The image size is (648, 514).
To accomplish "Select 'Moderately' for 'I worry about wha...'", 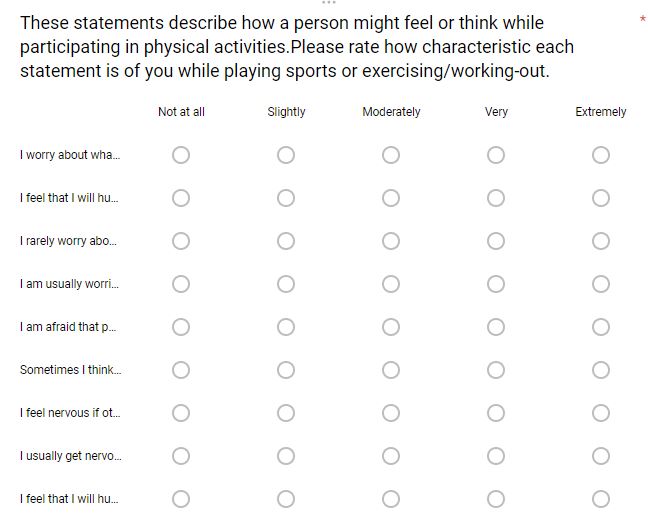I will tap(391, 155).
